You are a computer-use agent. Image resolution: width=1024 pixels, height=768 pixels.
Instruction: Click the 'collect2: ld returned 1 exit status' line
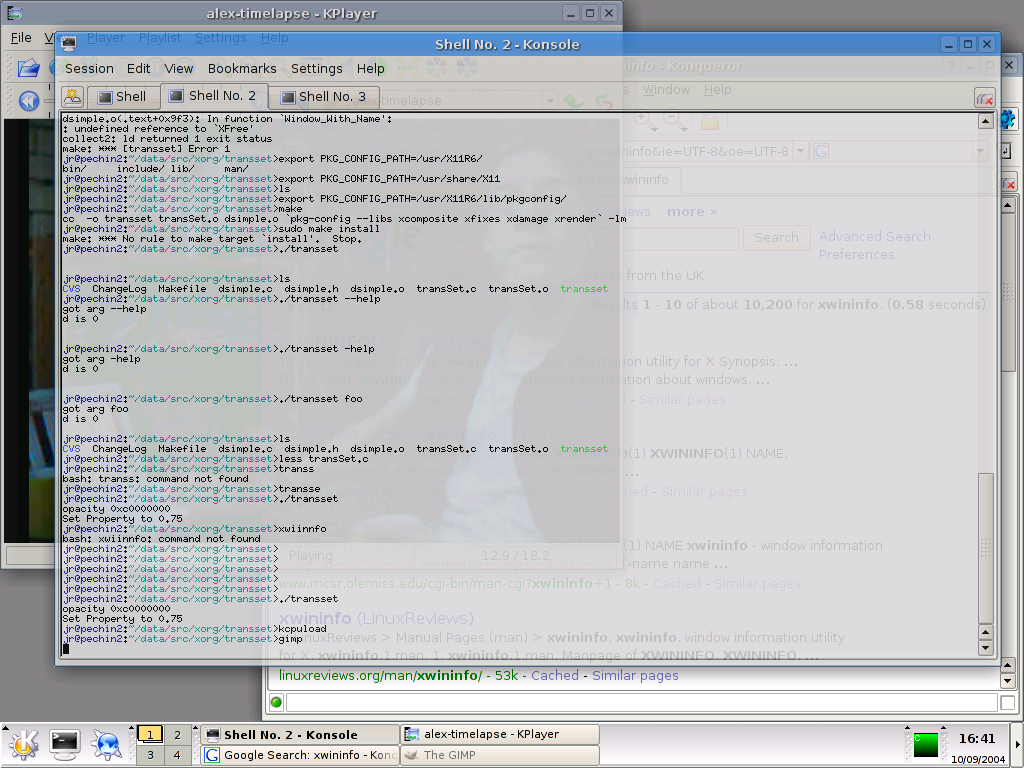pyautogui.click(x=167, y=138)
